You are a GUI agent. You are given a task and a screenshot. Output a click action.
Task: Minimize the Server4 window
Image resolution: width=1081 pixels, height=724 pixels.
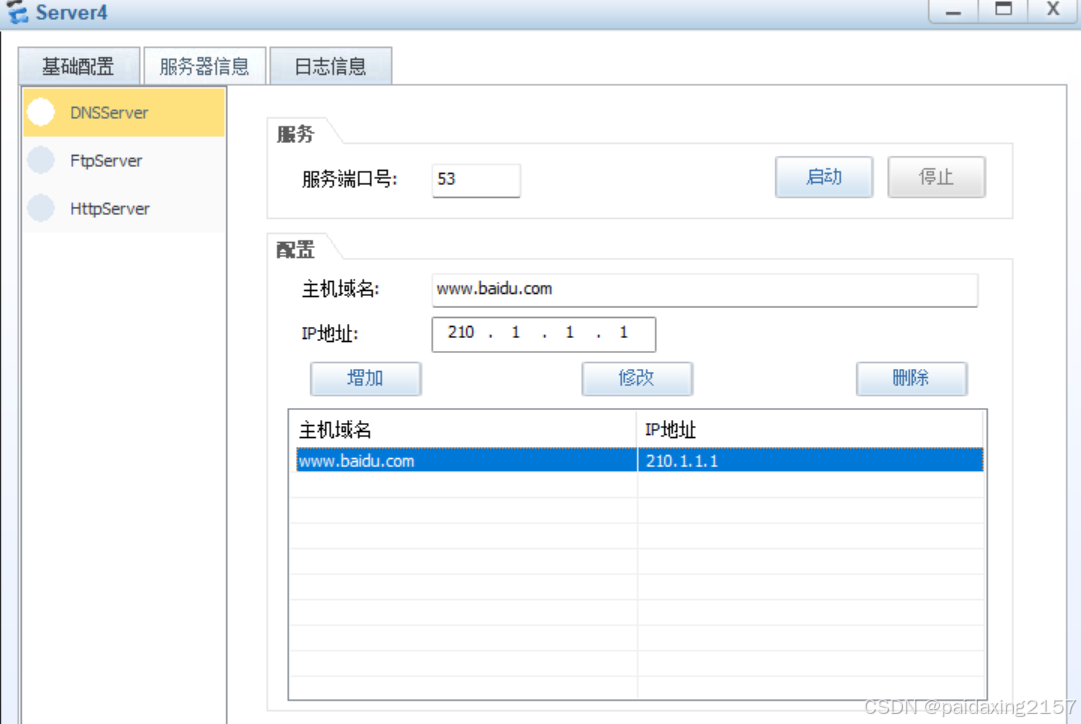pyautogui.click(x=953, y=11)
